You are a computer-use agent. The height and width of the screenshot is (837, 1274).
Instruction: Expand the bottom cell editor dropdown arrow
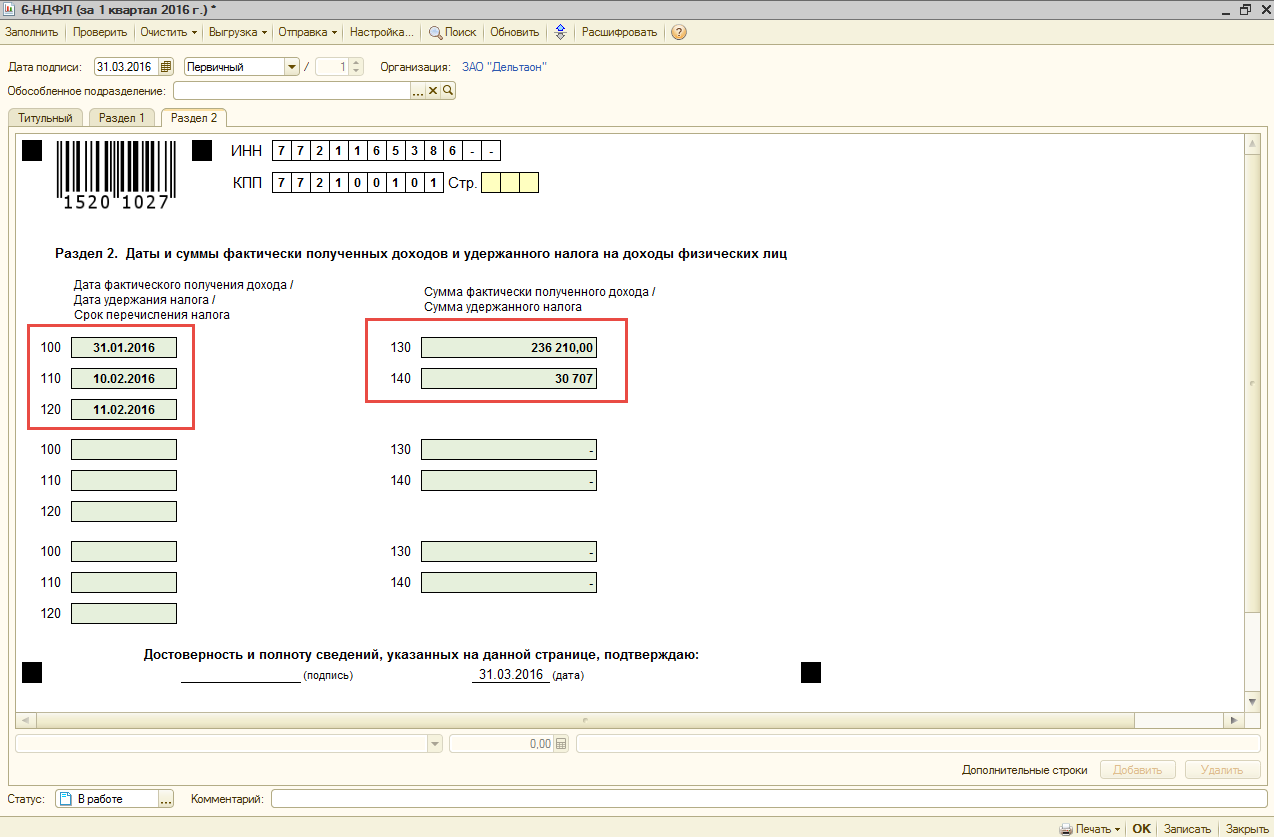(x=434, y=744)
